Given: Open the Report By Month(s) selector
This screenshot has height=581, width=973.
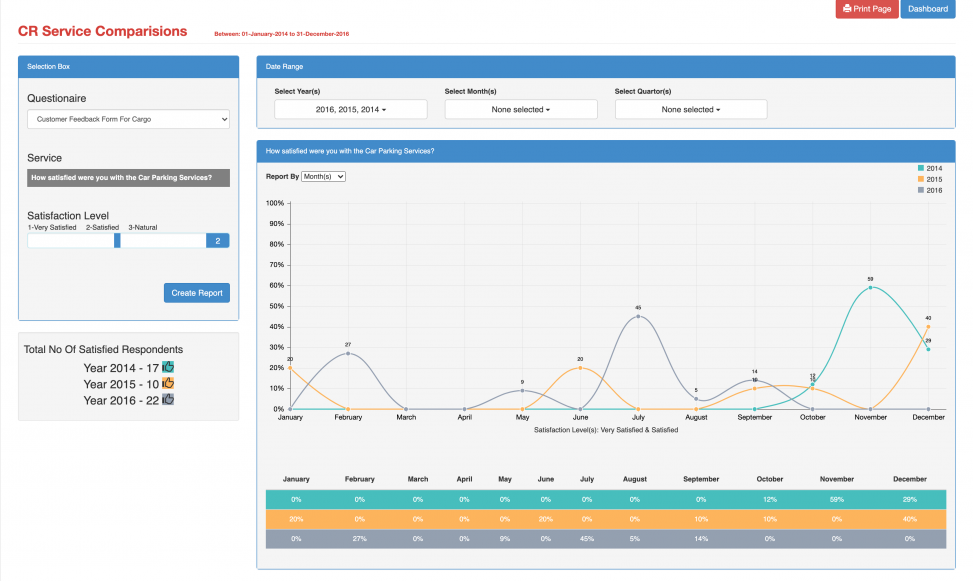Looking at the screenshot, I should click(323, 176).
